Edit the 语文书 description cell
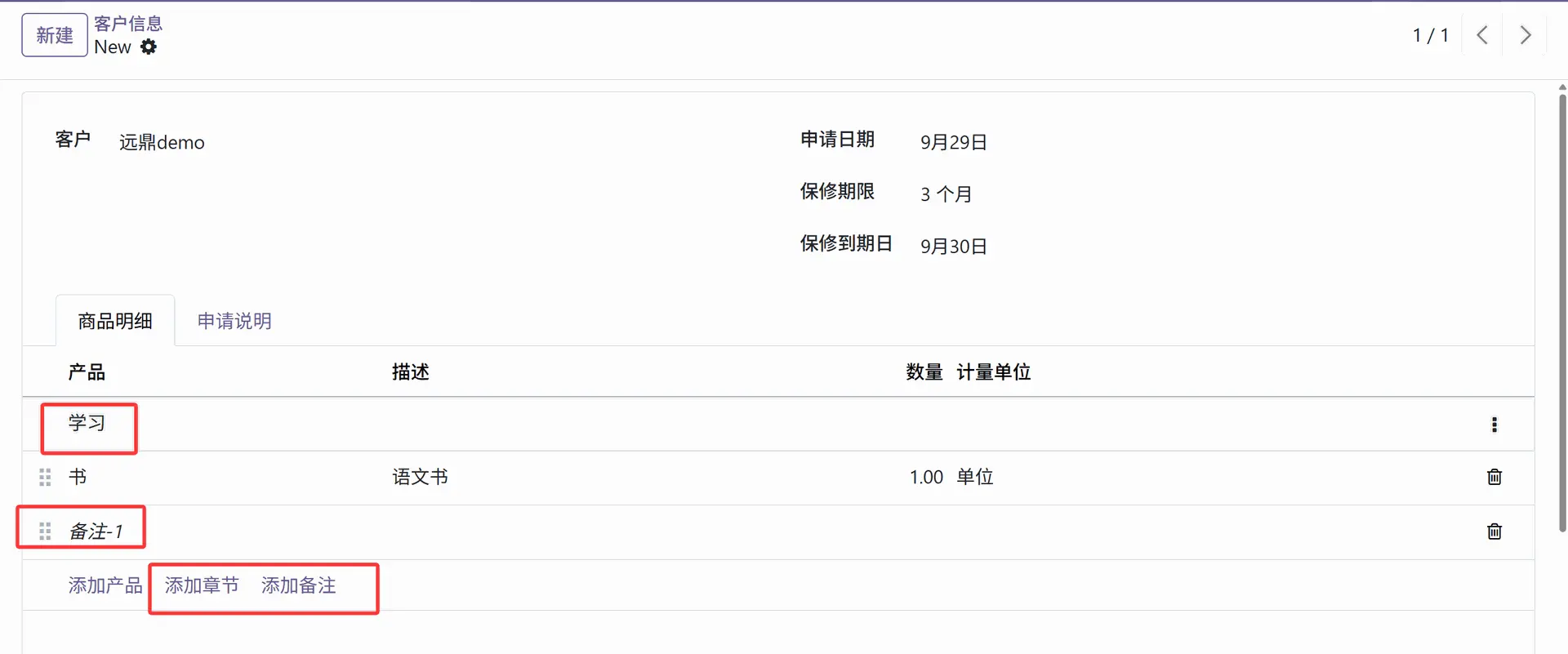The height and width of the screenshot is (654, 1568). click(x=420, y=477)
